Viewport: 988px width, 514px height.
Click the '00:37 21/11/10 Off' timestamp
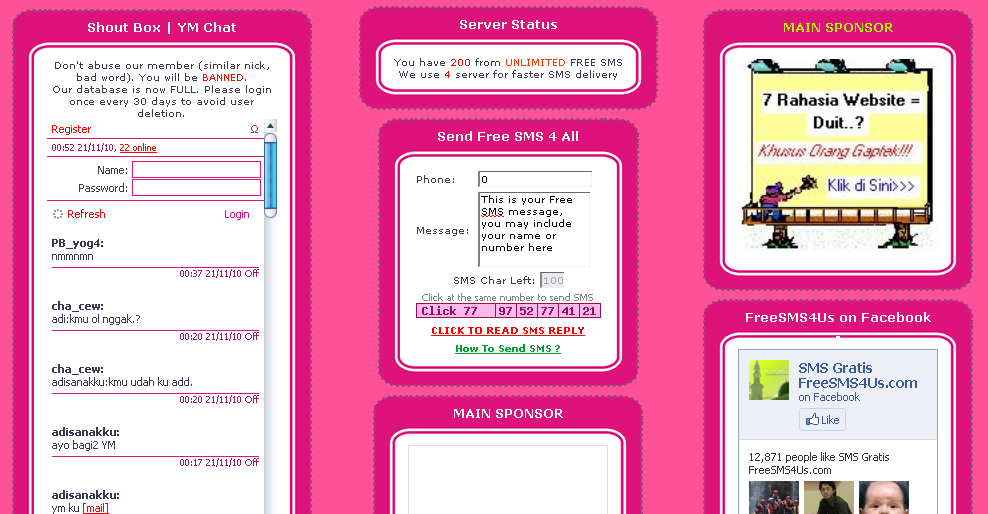point(219,274)
